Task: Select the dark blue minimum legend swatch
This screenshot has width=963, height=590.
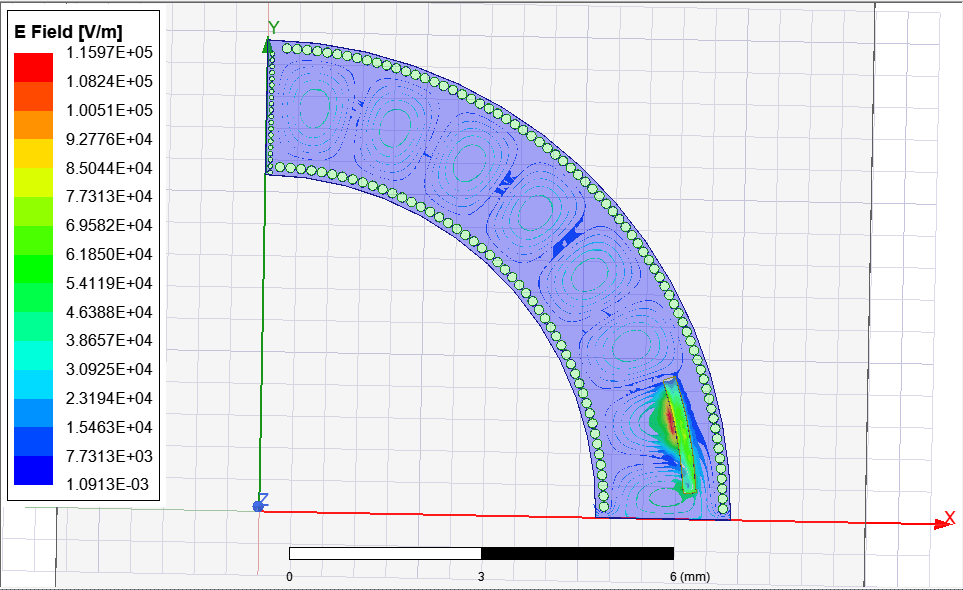Action: click(32, 471)
